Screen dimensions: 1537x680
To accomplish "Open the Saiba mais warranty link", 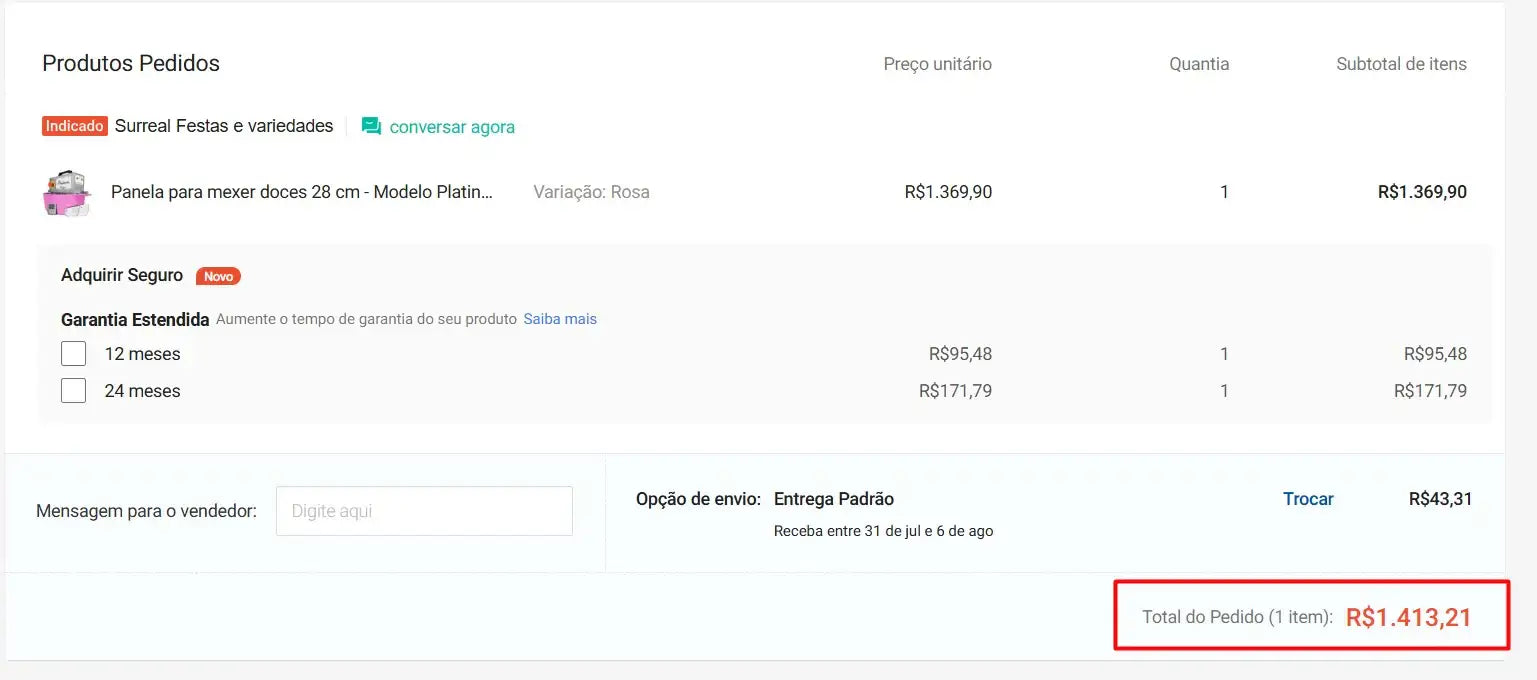I will tap(560, 319).
